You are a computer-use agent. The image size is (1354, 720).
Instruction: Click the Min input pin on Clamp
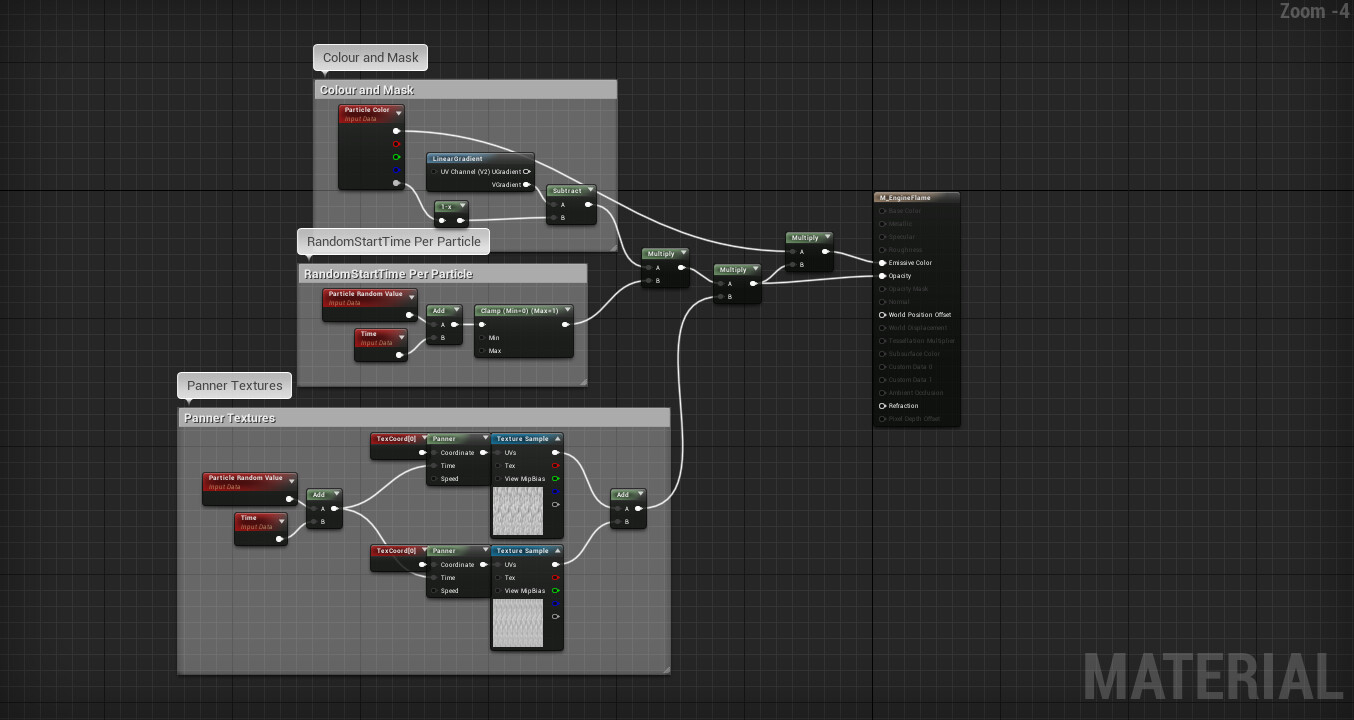point(481,338)
